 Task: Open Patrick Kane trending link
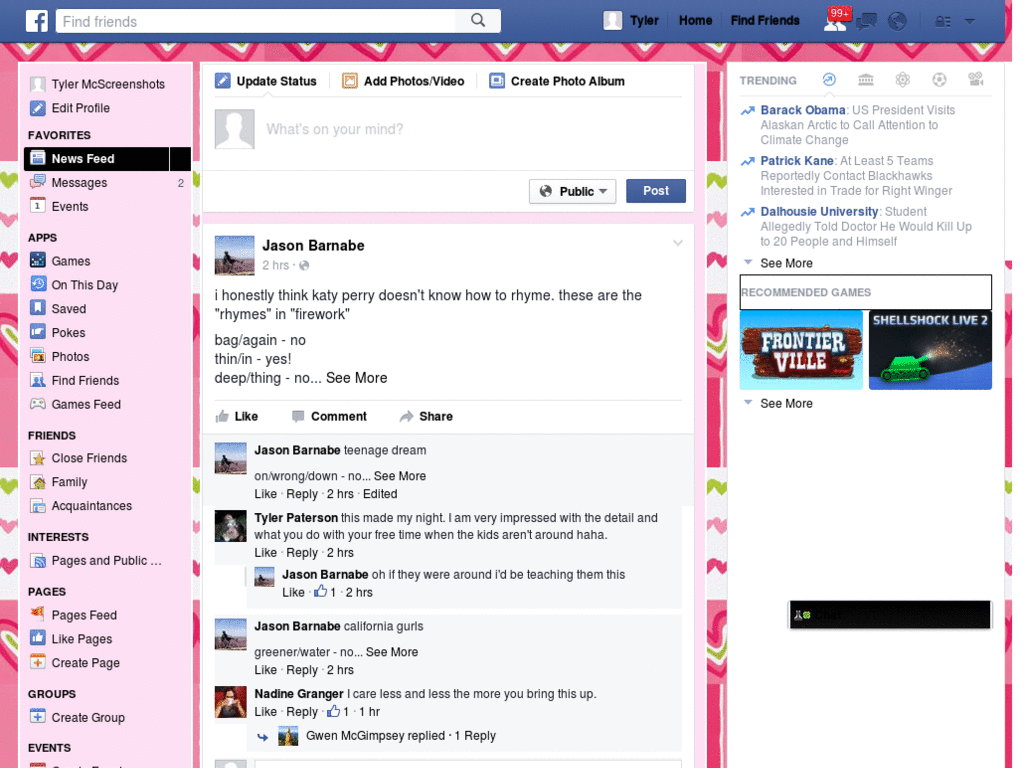[797, 161]
